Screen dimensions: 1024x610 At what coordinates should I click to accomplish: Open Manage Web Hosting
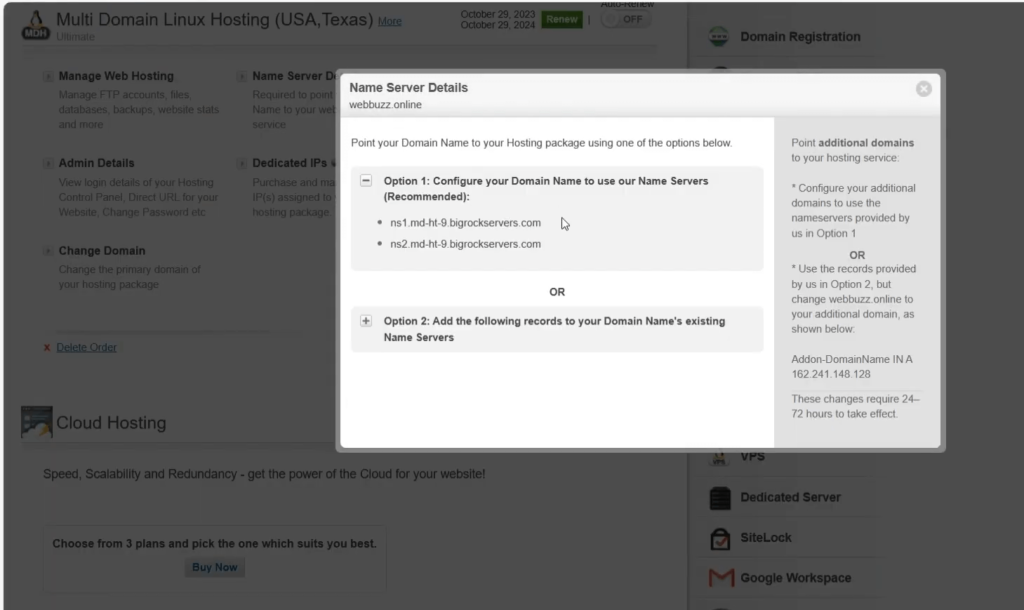coord(116,76)
